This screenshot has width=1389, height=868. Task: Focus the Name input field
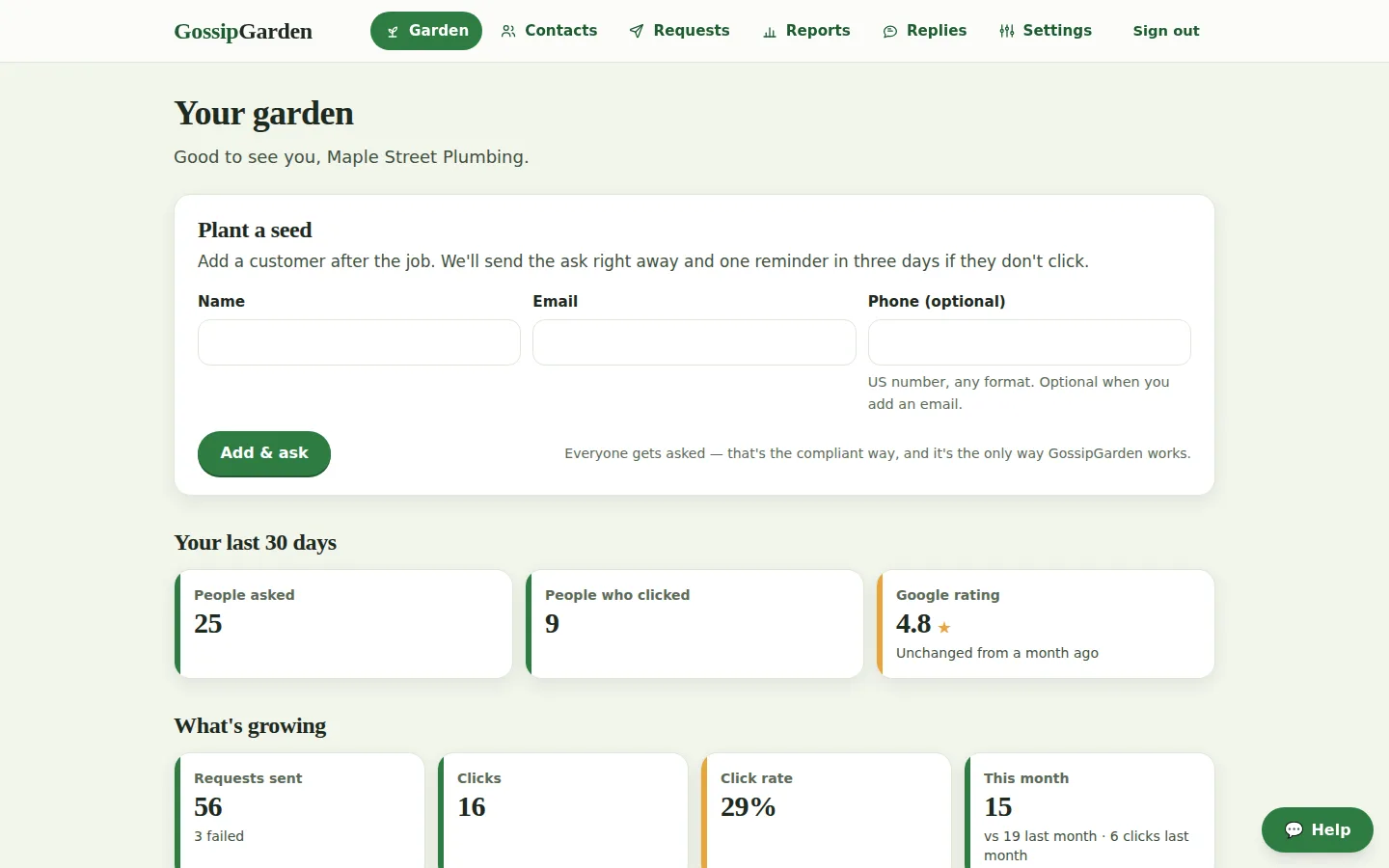pos(359,342)
